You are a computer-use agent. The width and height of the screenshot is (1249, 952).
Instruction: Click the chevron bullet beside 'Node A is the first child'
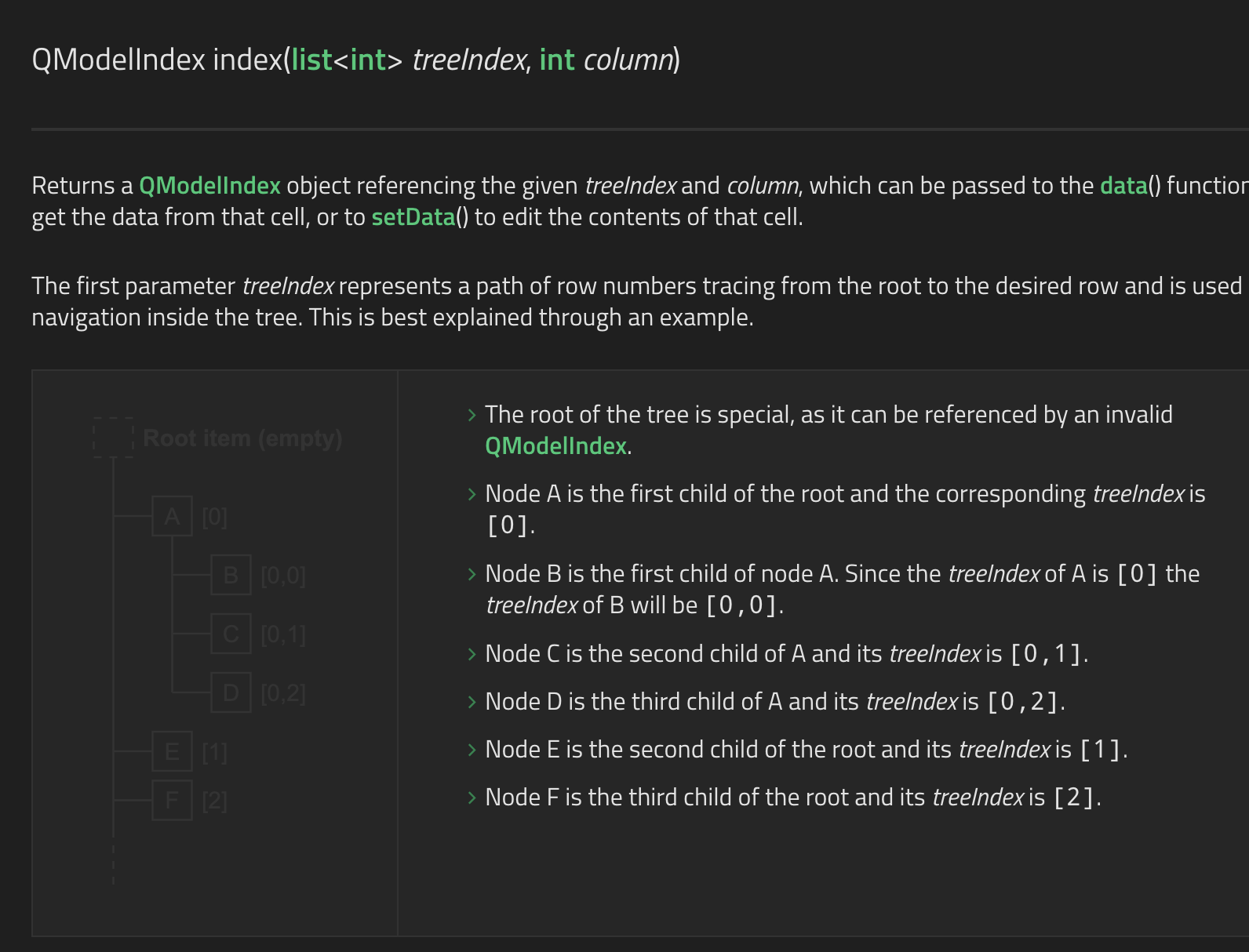472,494
